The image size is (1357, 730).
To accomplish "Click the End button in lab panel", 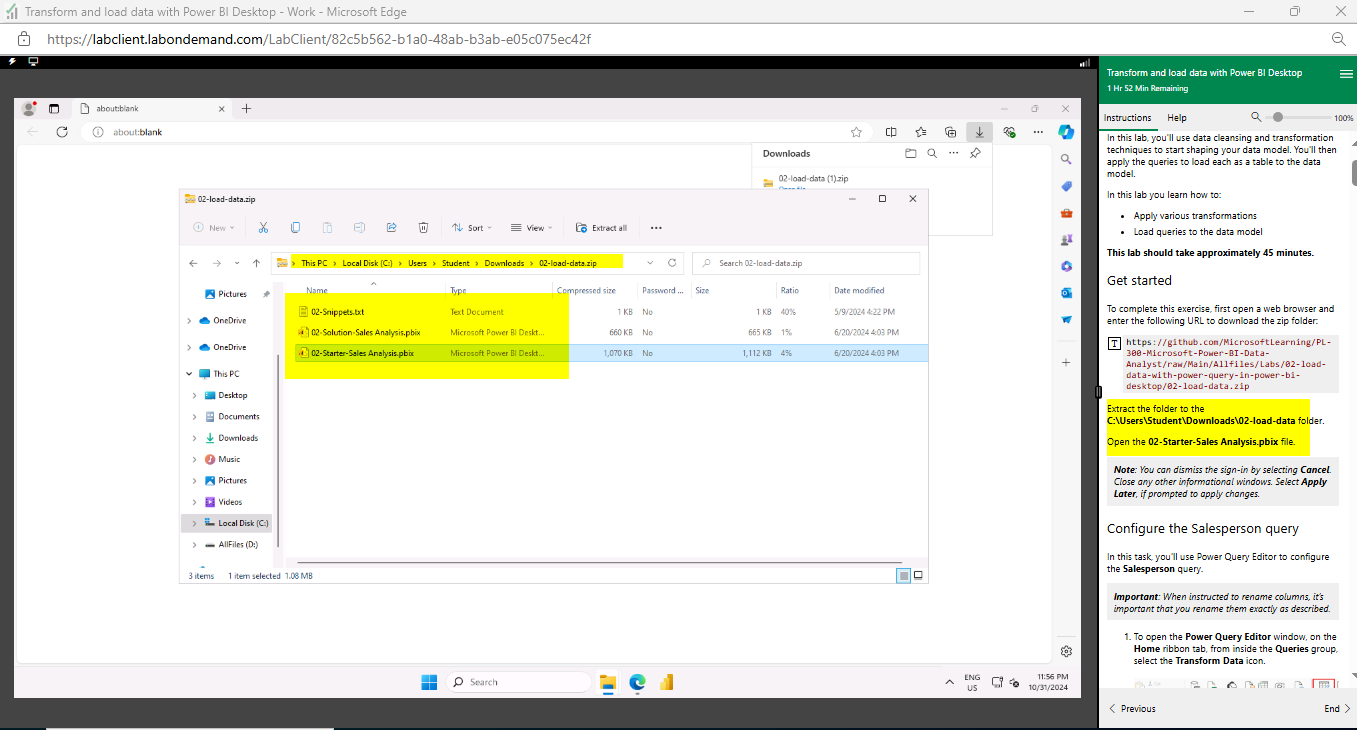I will (x=1337, y=708).
